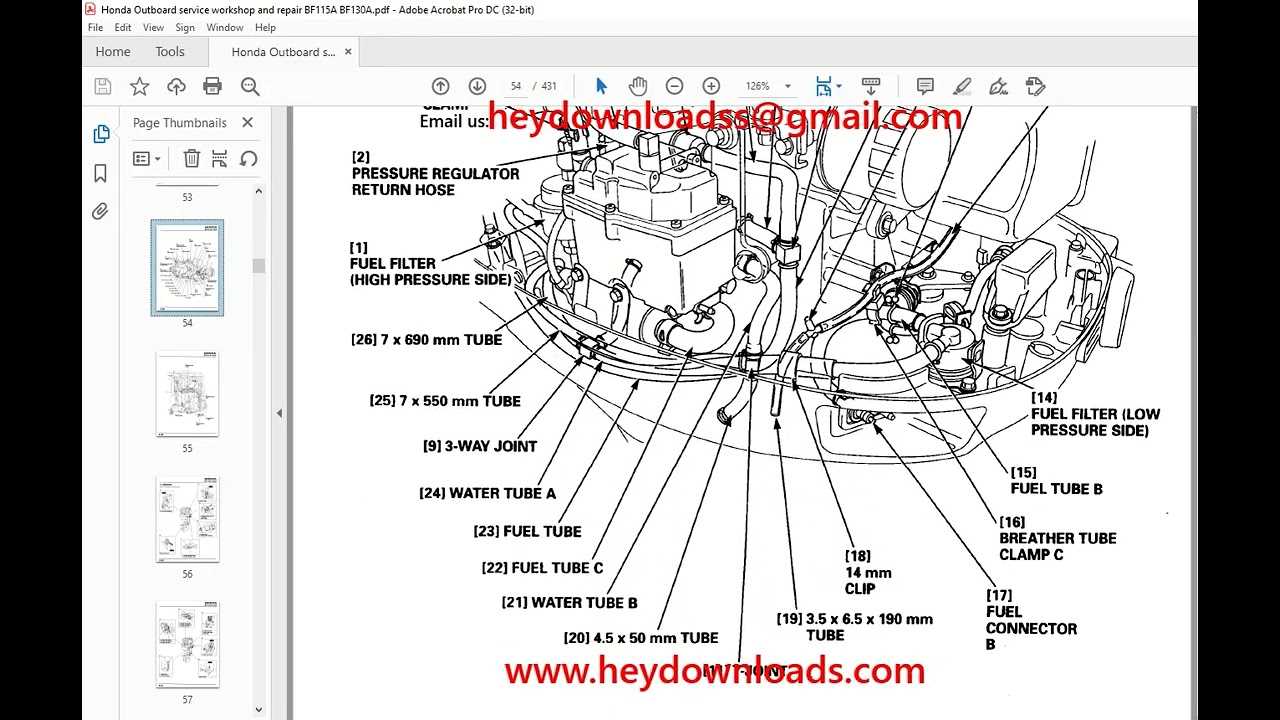
Task: Show the Page Thumbnails panel icon
Action: pyautogui.click(x=100, y=134)
